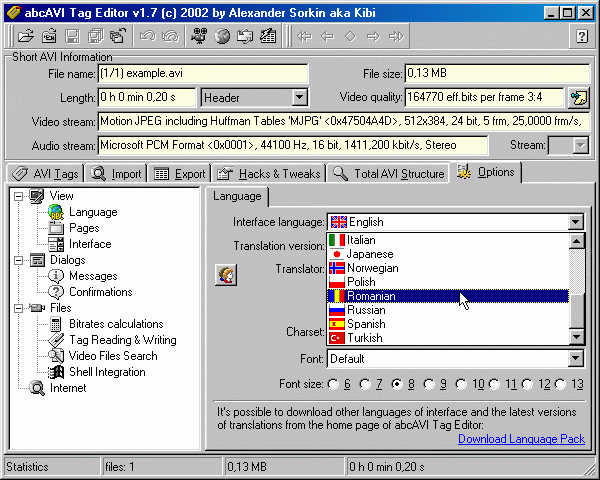Click the double undo arrow icon
The image size is (600, 480).
[x=171, y=36]
